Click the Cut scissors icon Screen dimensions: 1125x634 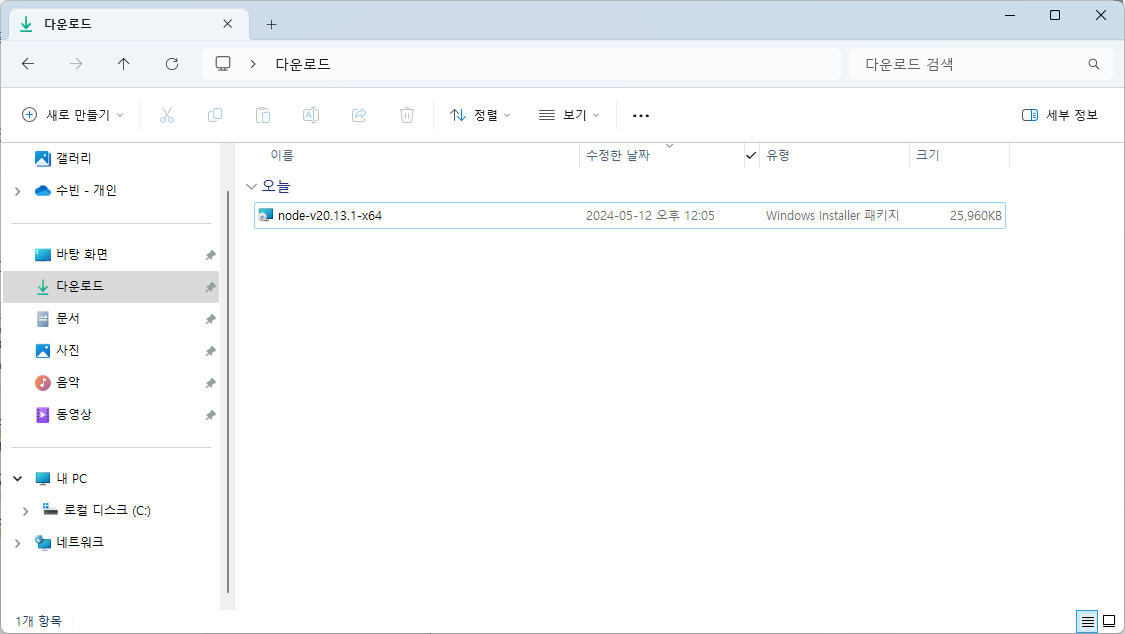pyautogui.click(x=166, y=115)
